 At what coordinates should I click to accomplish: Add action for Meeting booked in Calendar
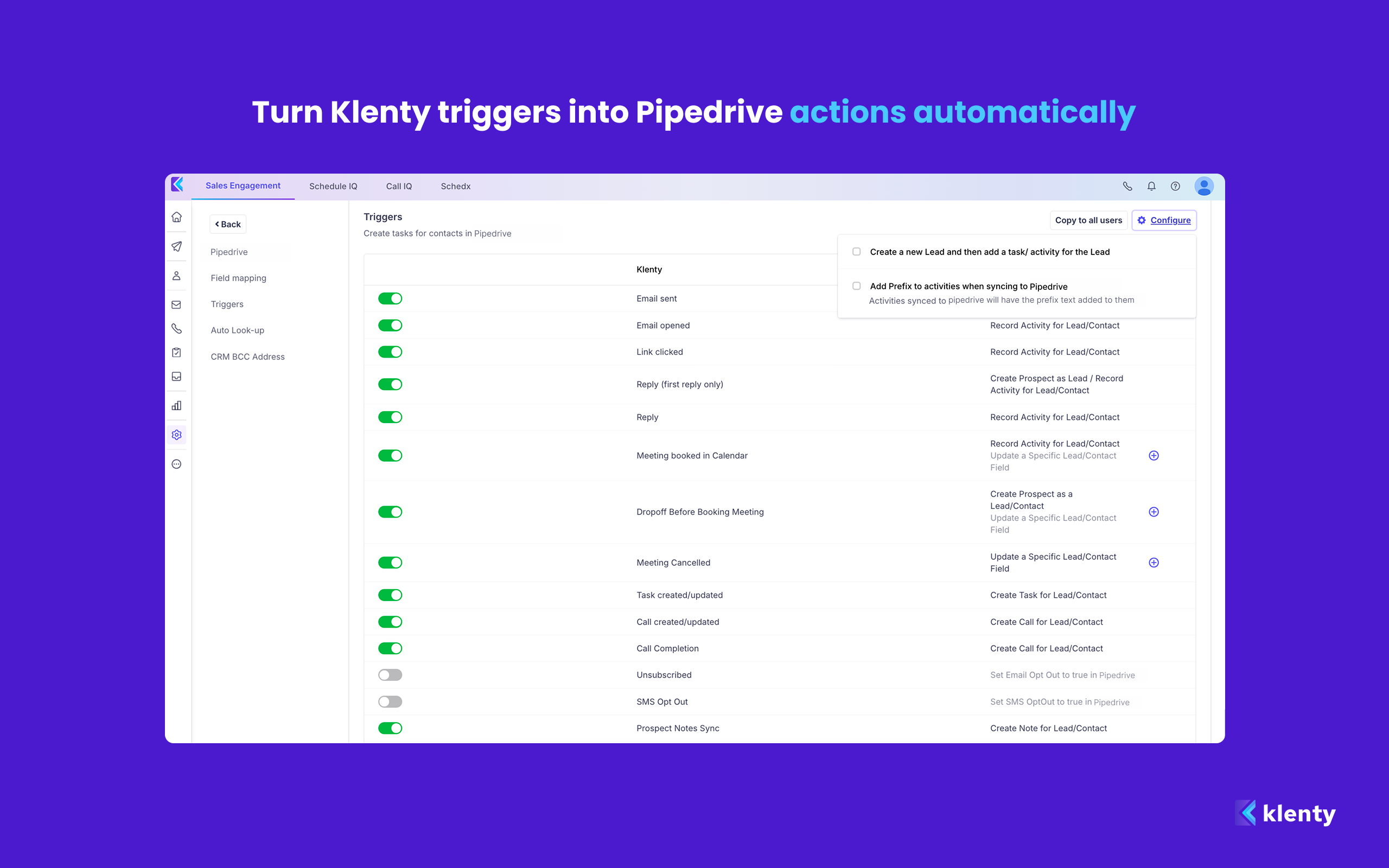pos(1154,456)
